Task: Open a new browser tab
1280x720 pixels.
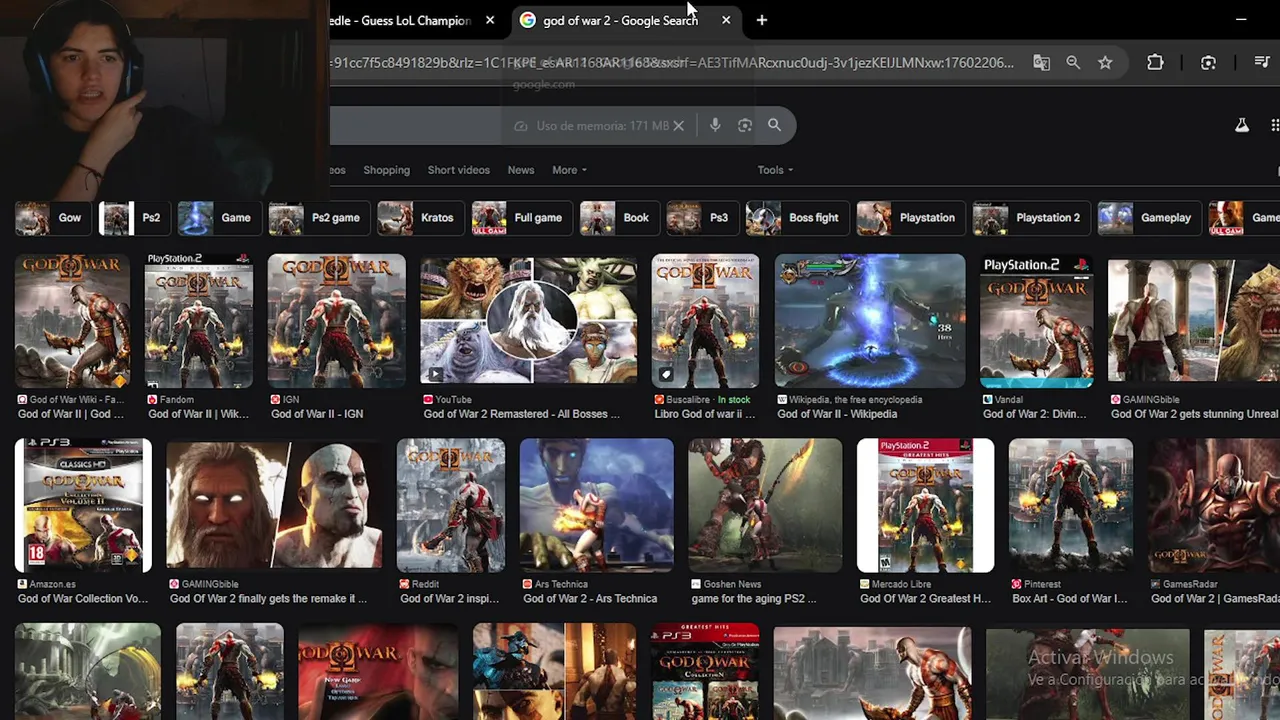Action: [762, 20]
